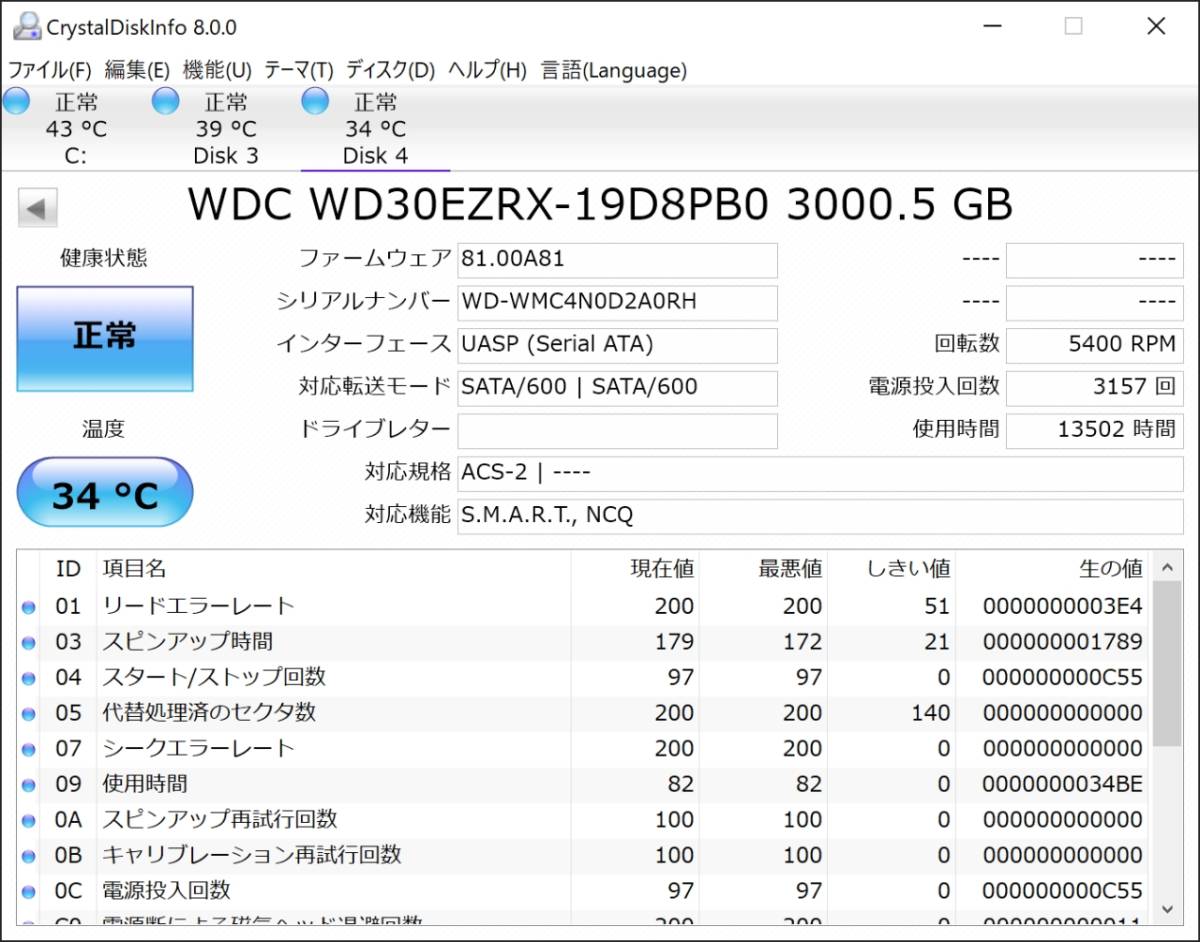Switch to the C: drive tab
The width and height of the screenshot is (1200, 942).
click(75, 128)
